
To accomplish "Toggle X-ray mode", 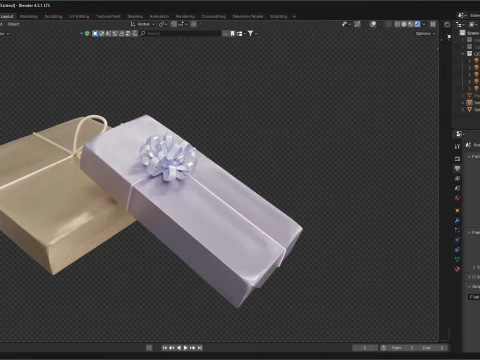I will [x=388, y=24].
